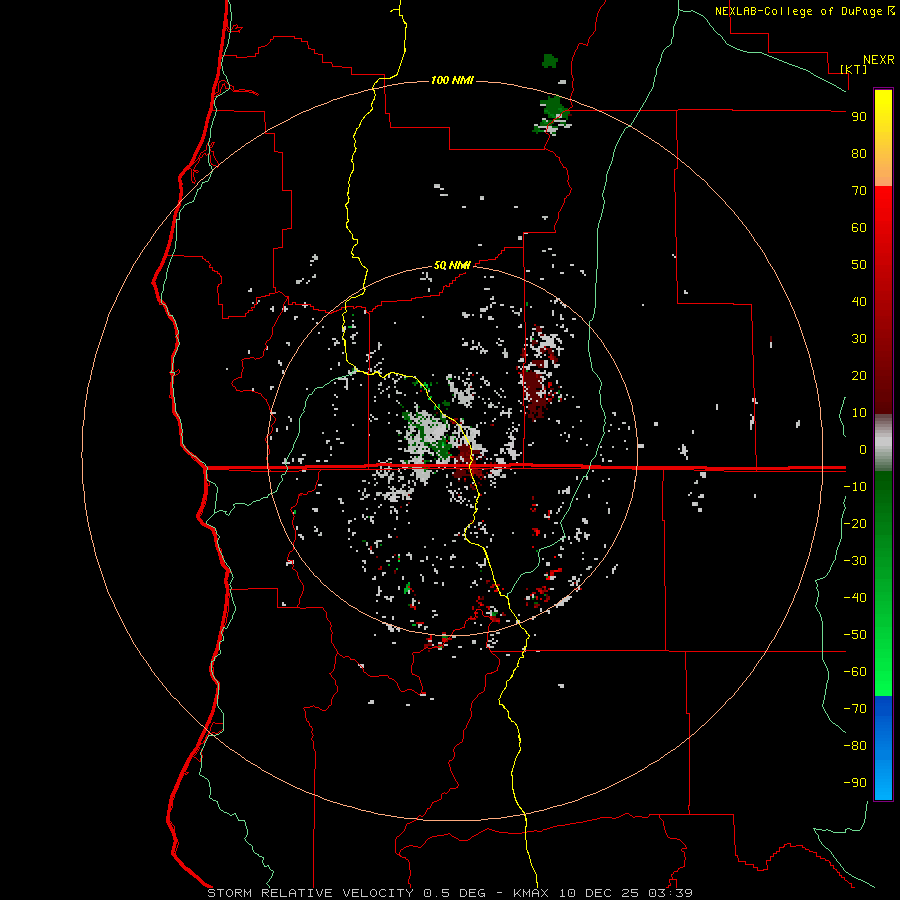
Task: Click the positive 20 value on the velocity scale
Action: click(x=859, y=376)
